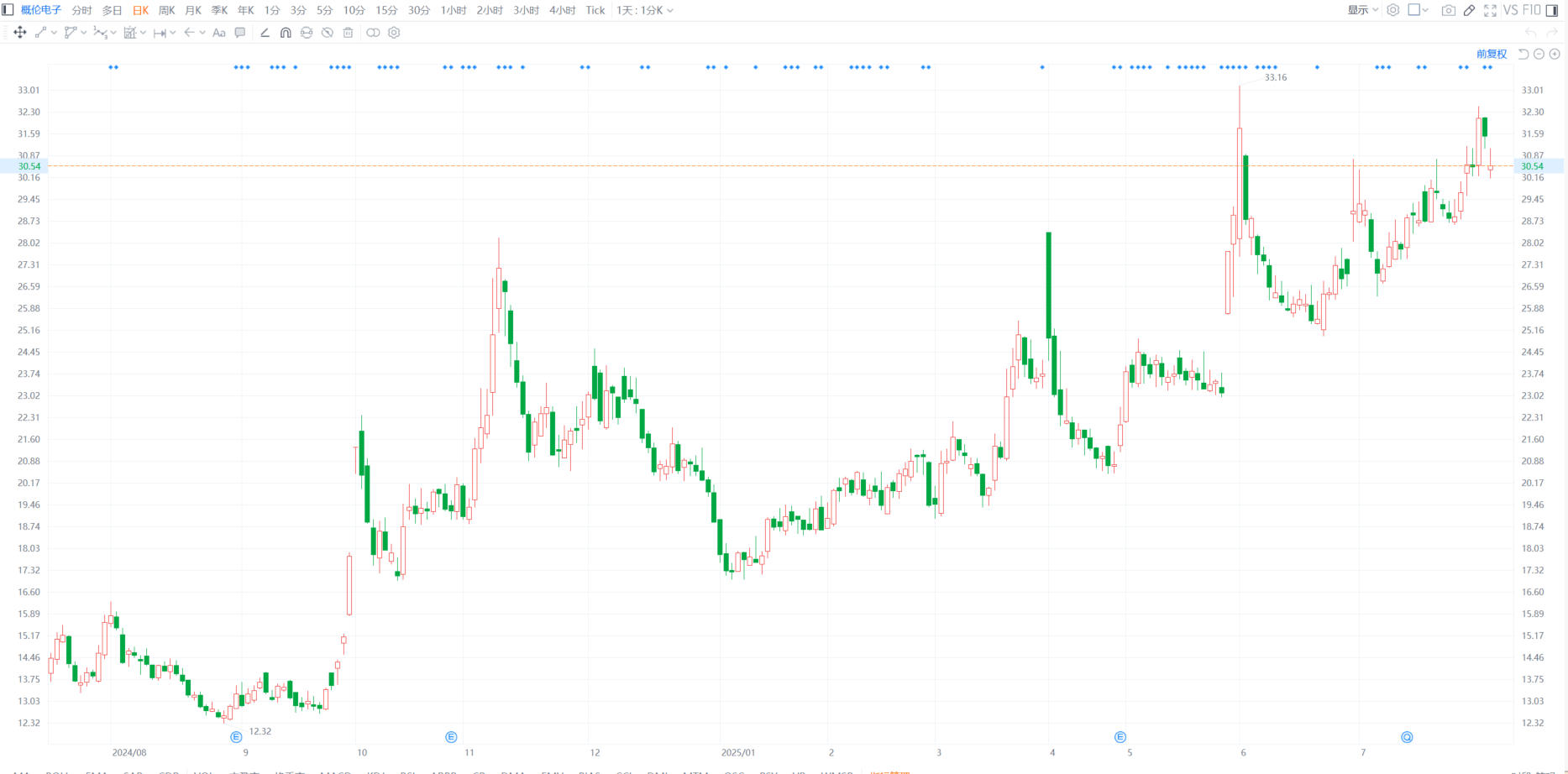The image size is (1568, 774).
Task: Click the text annotation Aa tool
Action: point(219,33)
